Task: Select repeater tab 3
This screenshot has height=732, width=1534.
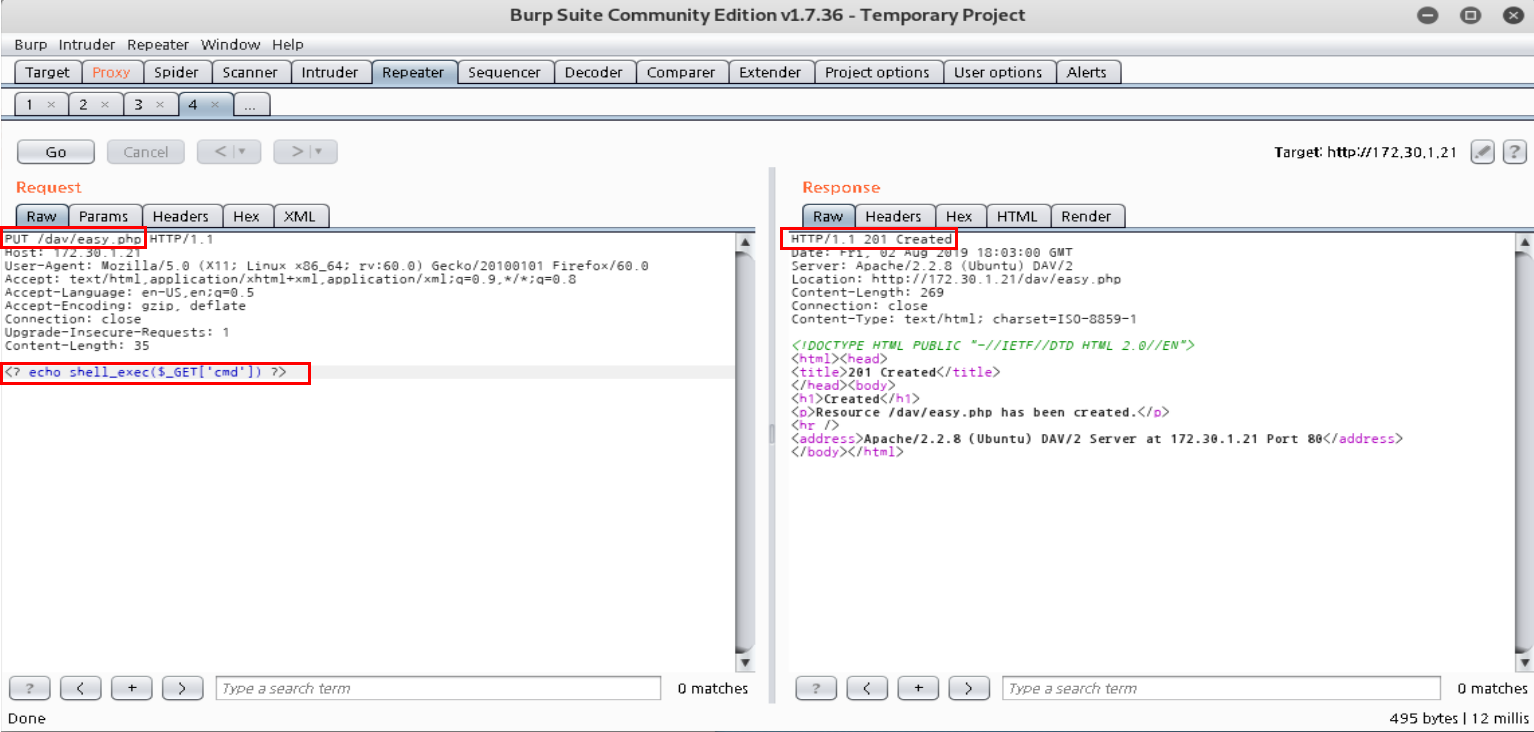Action: (138, 104)
